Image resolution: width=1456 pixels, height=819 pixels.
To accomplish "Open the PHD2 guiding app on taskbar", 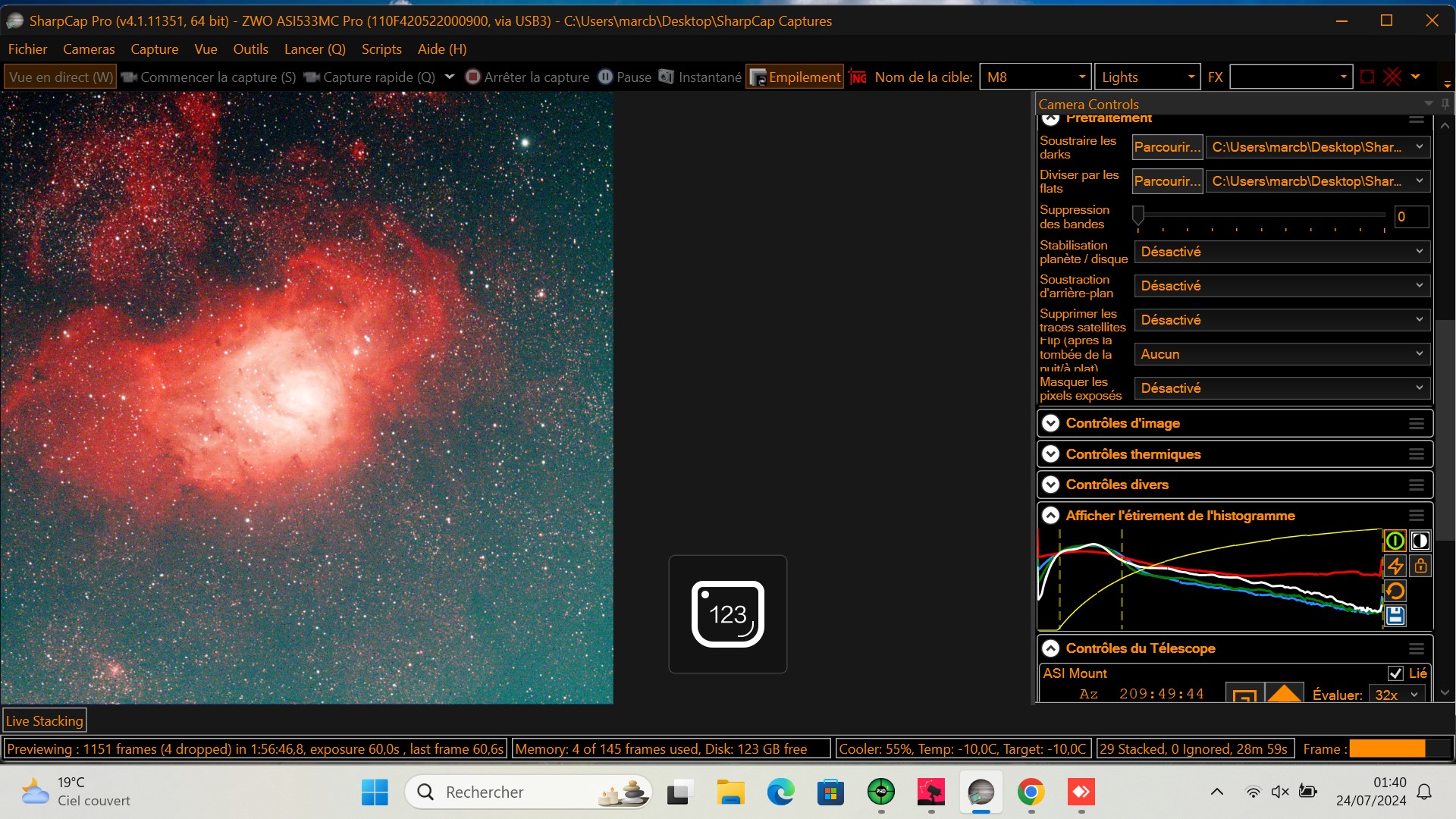I will 881,792.
